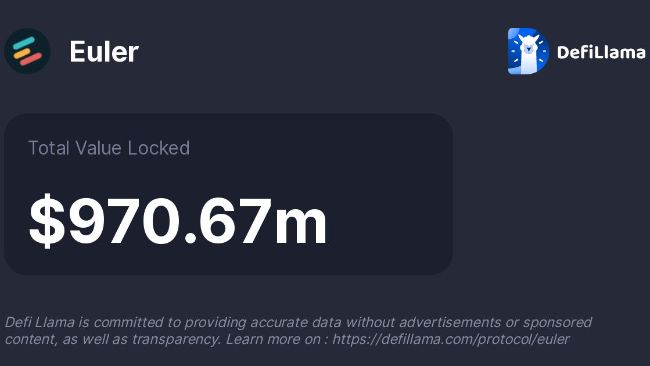Select the red stripe in Euler logo
650x366 pixels.
[x=31, y=59]
